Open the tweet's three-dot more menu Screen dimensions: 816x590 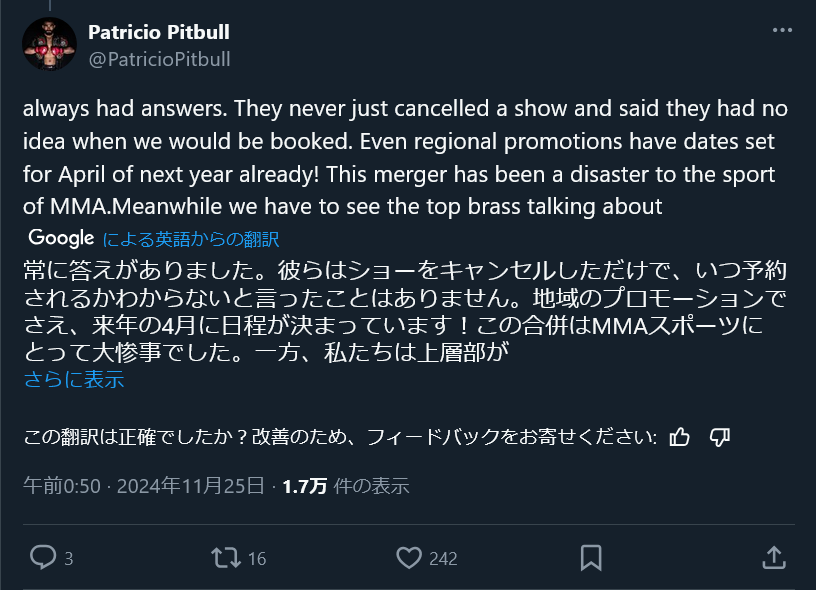point(781,31)
